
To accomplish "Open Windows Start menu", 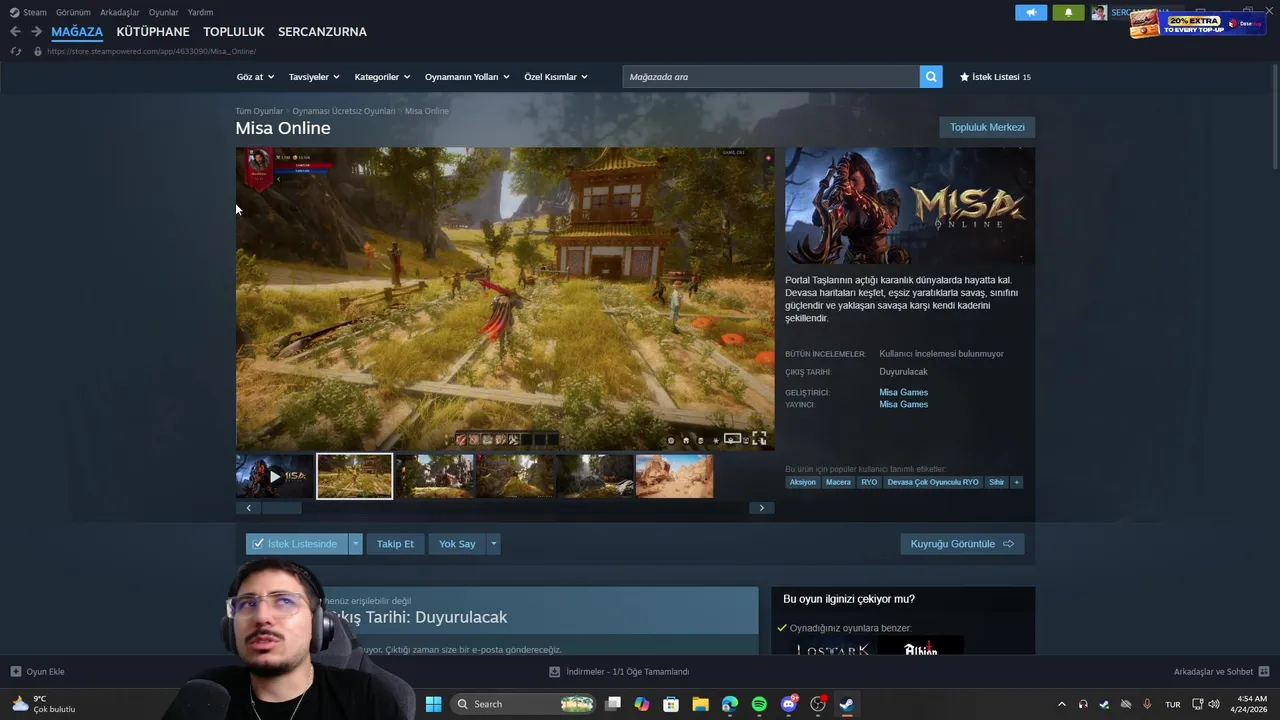I will point(433,704).
